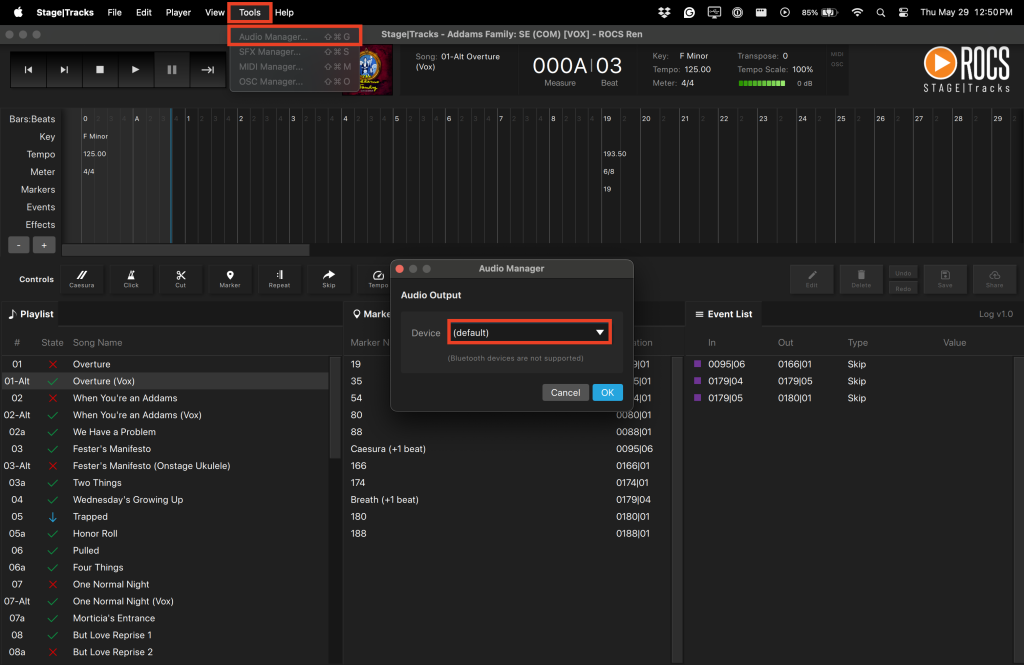
Task: Open the Player menu
Action: pos(178,12)
